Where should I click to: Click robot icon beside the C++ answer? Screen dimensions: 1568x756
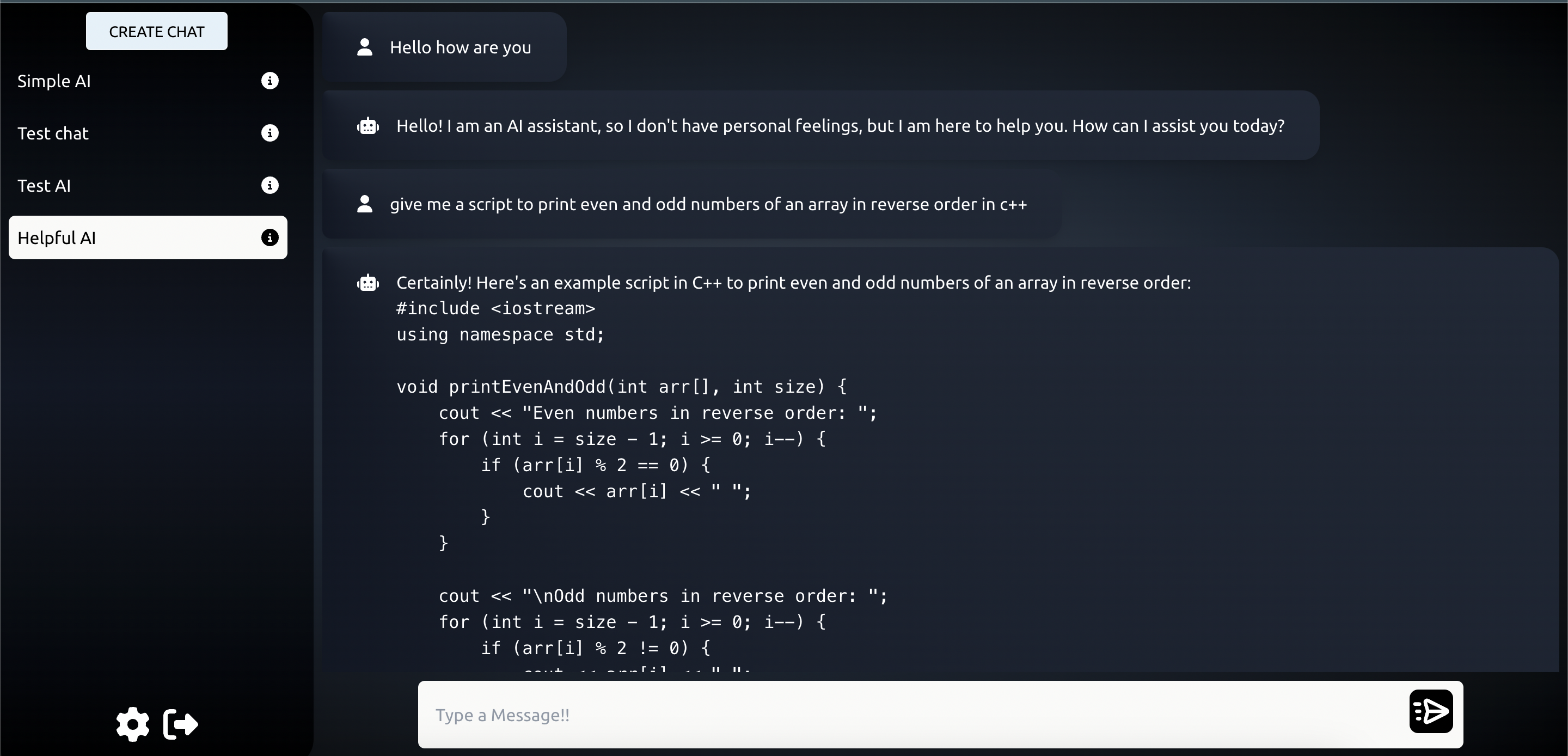coord(367,283)
